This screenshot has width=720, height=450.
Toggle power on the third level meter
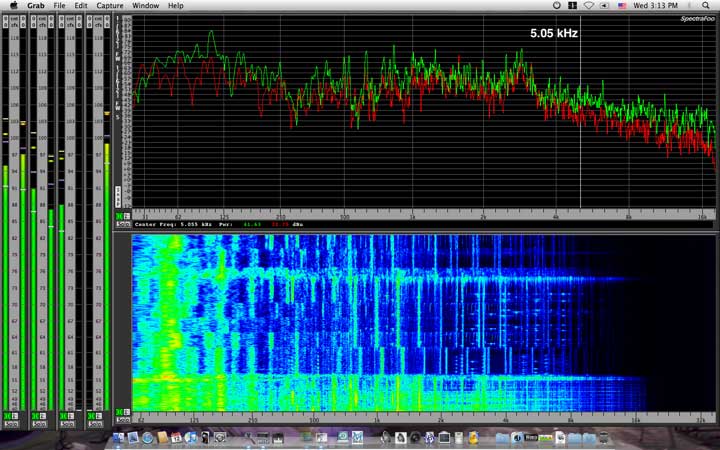click(x=63, y=416)
